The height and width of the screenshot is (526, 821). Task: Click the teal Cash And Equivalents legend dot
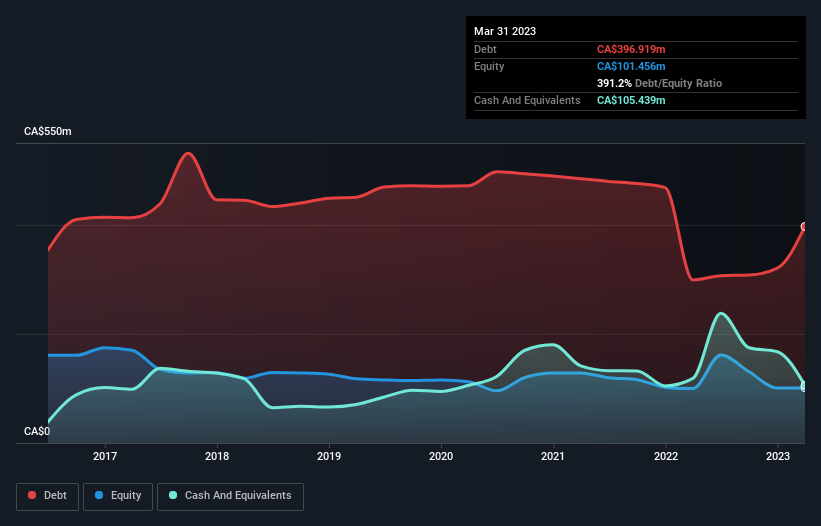pyautogui.click(x=173, y=495)
